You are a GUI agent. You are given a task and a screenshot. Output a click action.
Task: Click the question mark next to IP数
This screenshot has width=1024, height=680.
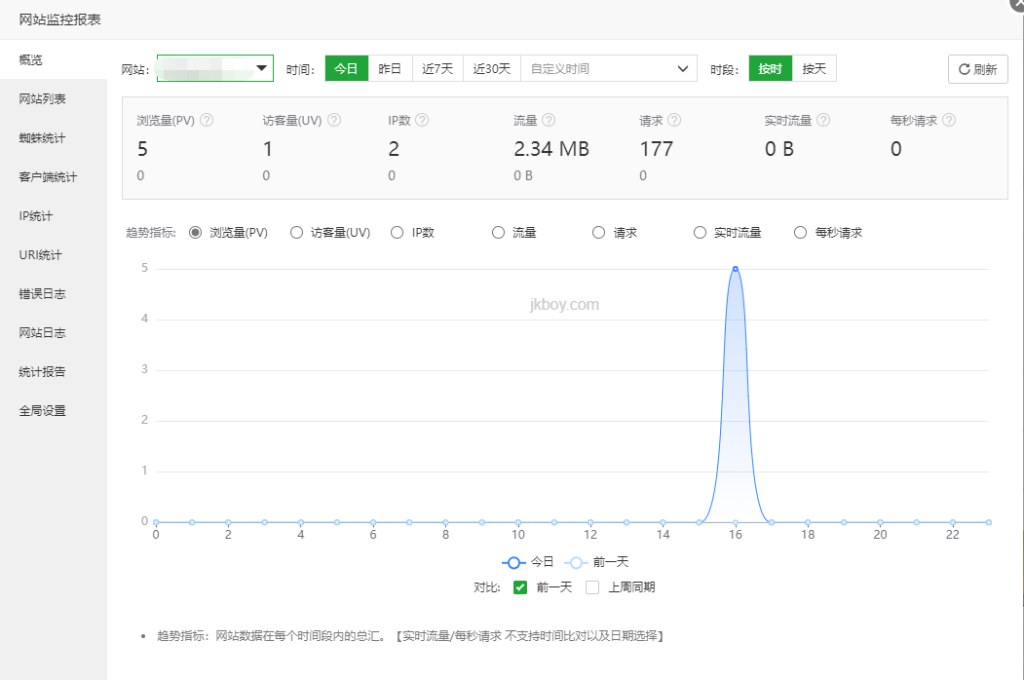pyautogui.click(x=422, y=120)
